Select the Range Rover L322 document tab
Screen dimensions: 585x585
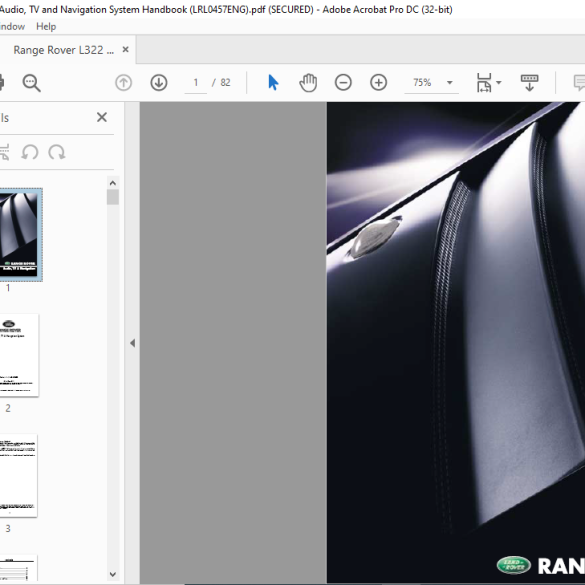[63, 50]
